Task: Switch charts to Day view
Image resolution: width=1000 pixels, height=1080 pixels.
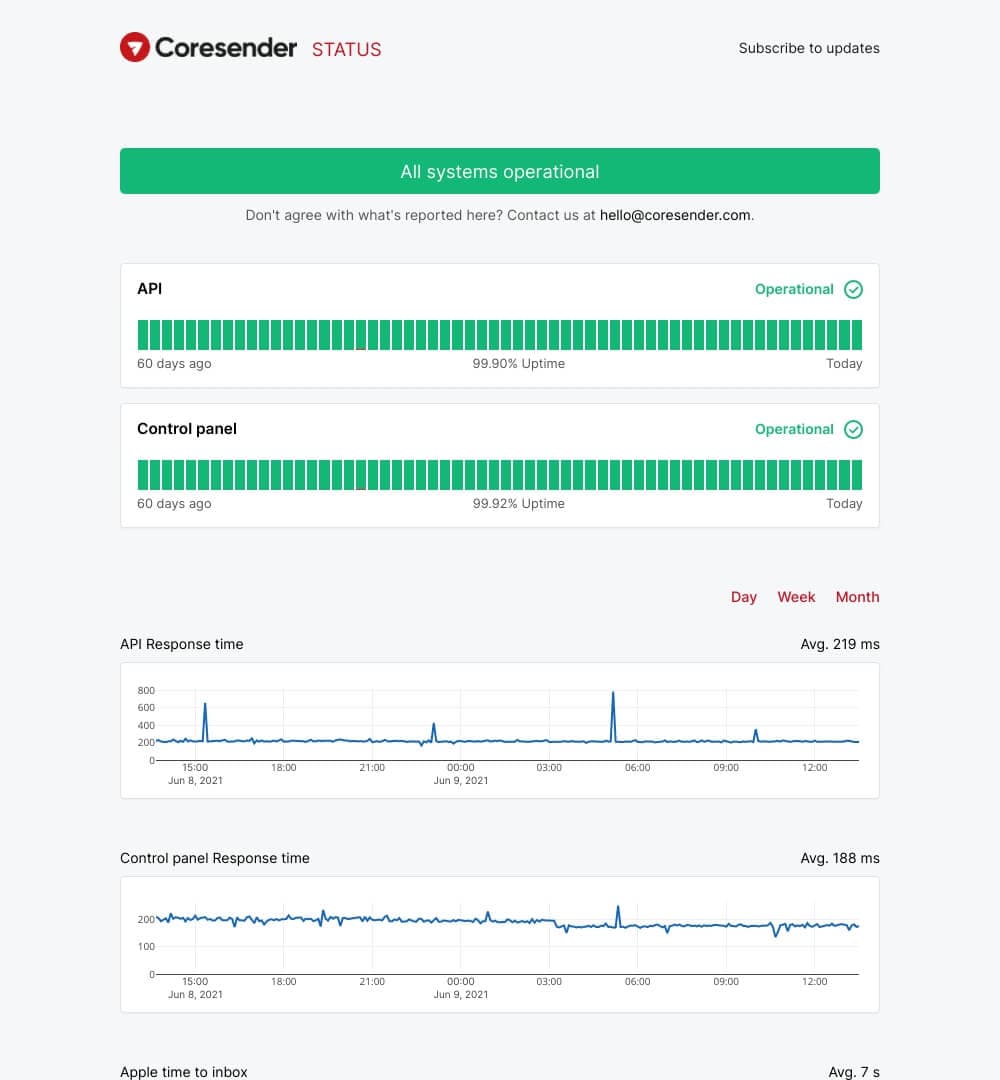Action: point(743,597)
